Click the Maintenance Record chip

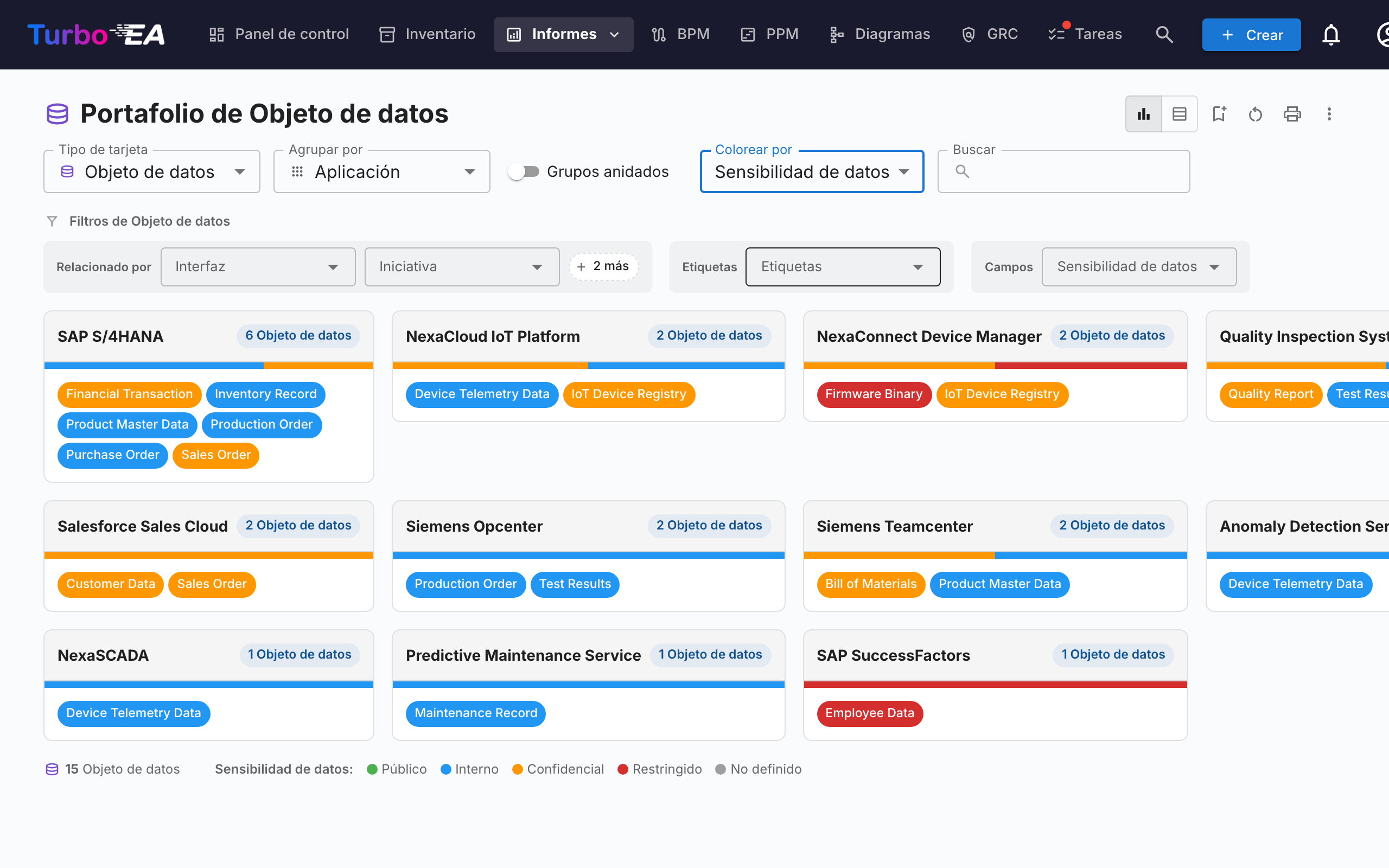pos(475,713)
